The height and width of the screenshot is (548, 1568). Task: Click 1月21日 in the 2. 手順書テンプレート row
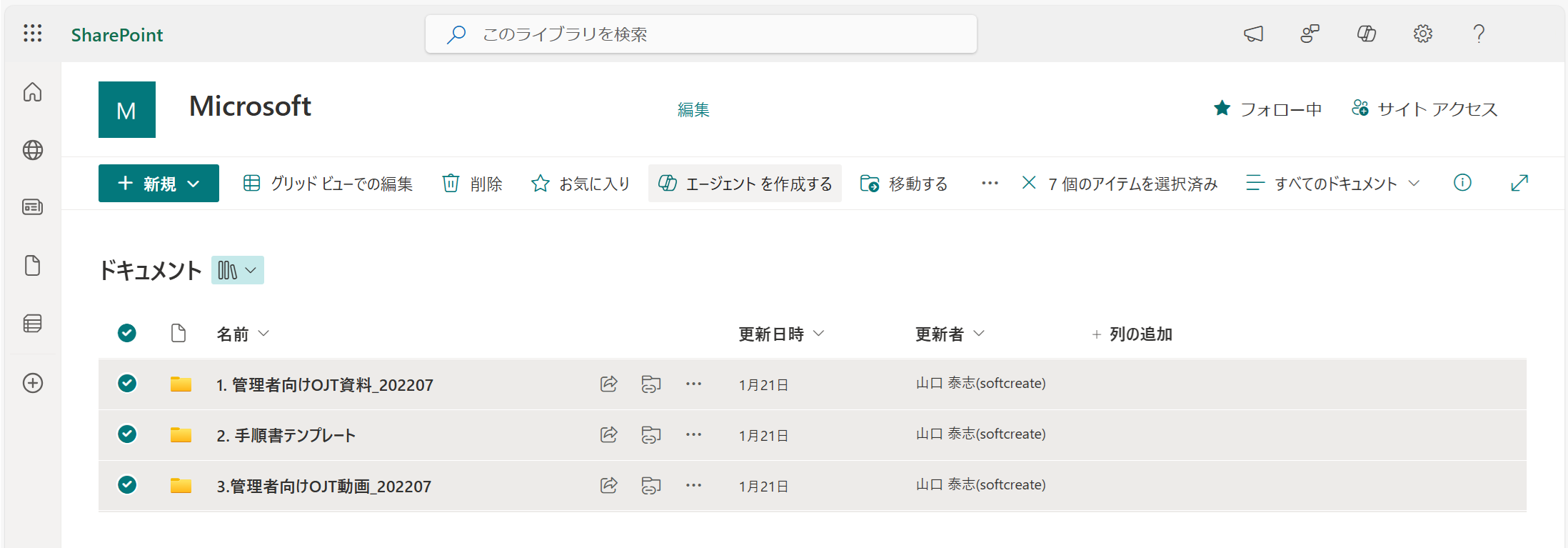pos(763,436)
